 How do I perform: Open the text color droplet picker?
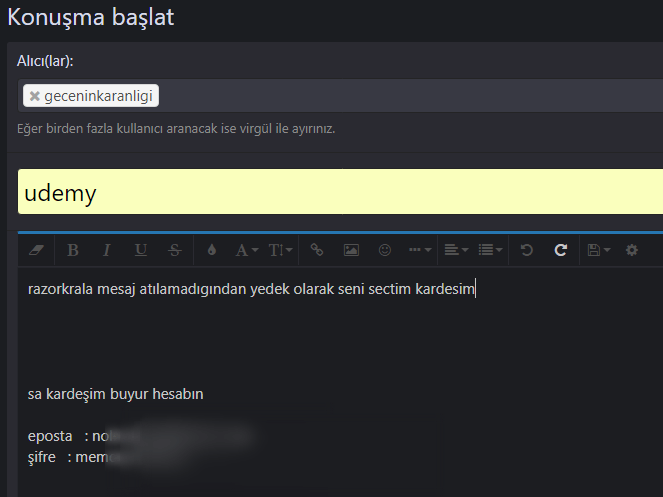212,250
